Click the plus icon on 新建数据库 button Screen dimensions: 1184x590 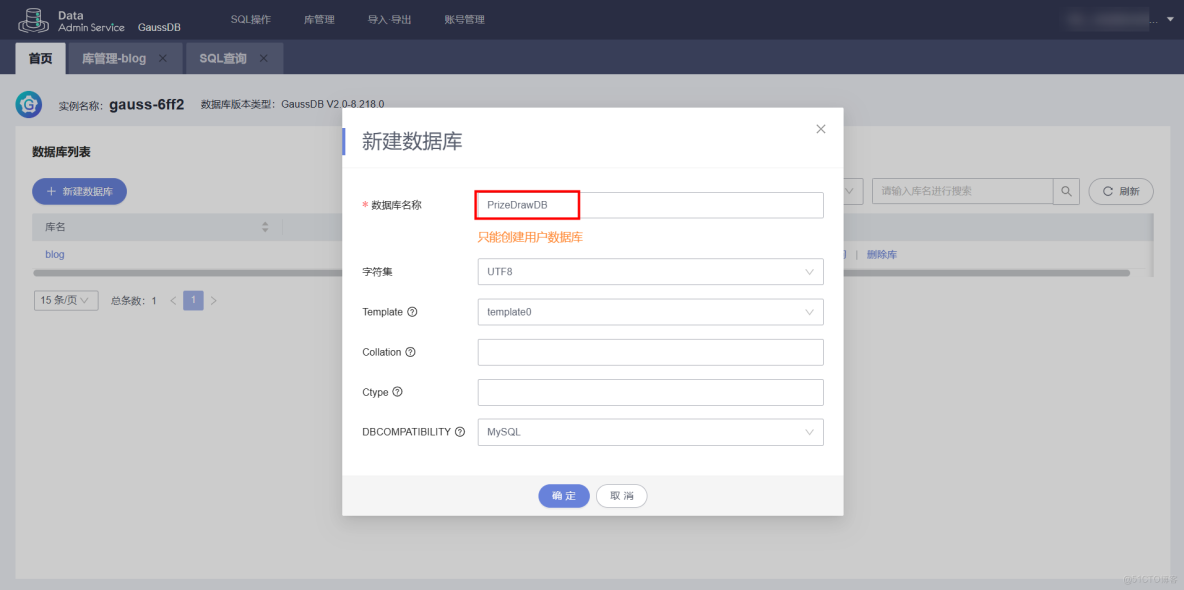tap(49, 191)
